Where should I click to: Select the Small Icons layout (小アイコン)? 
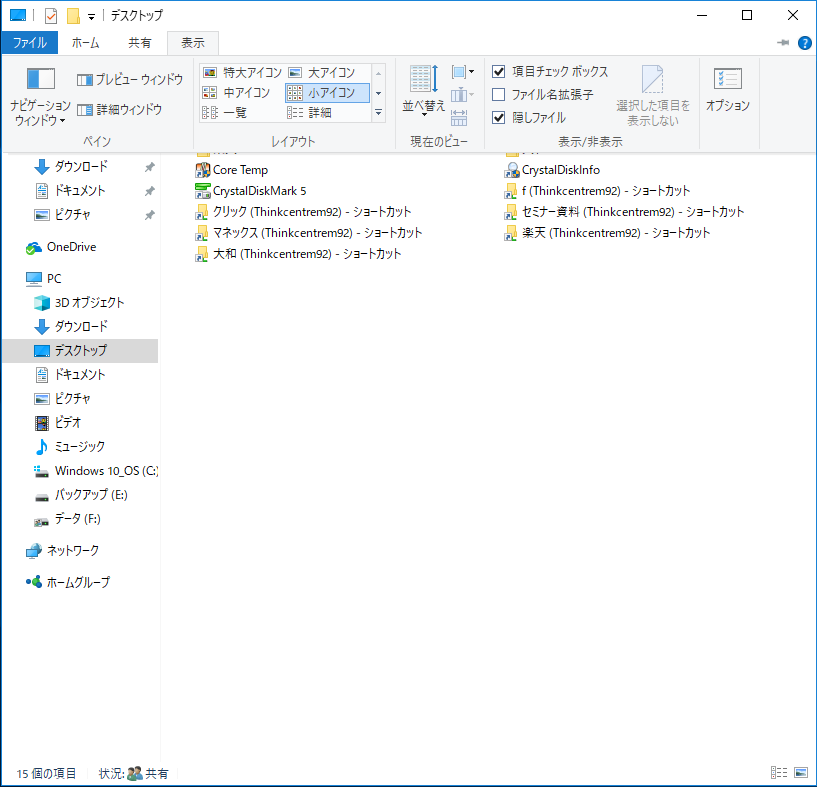point(327,93)
